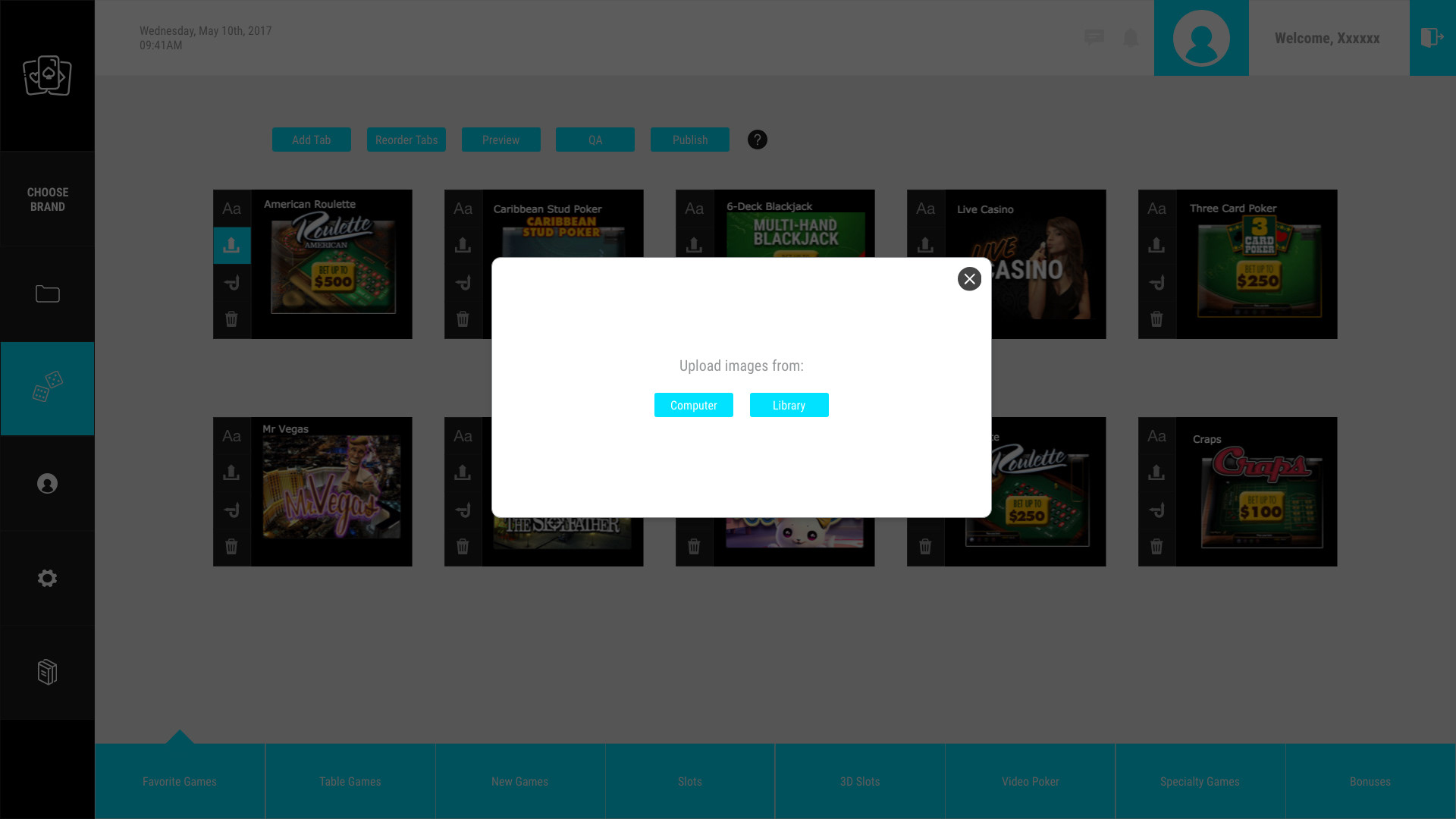The height and width of the screenshot is (819, 1456).
Task: Choose Computer as upload source
Action: click(x=694, y=405)
